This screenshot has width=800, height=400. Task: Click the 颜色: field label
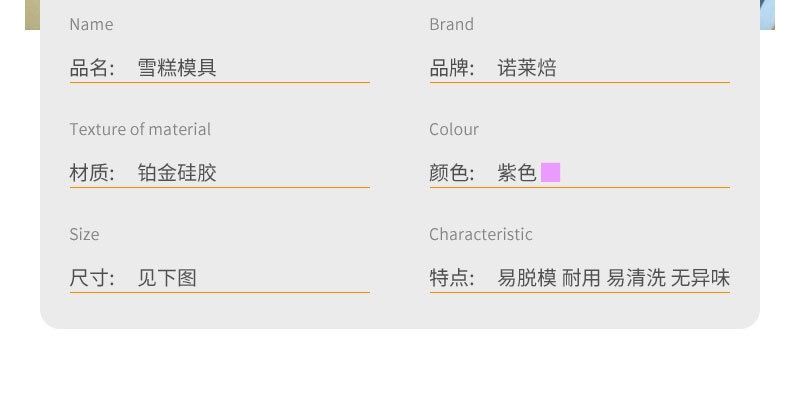(453, 173)
